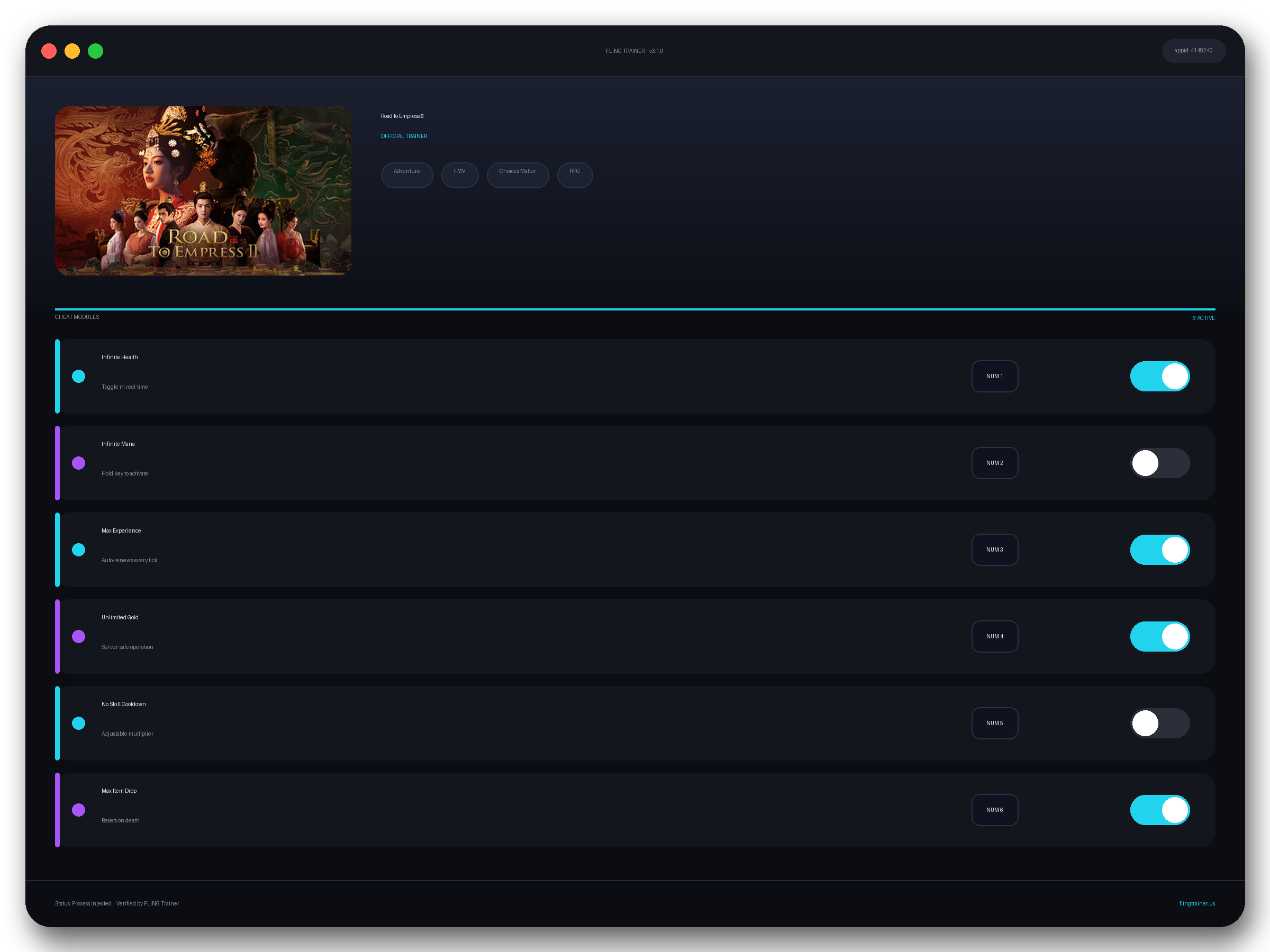Disable the Infinite Health toggle

(x=1160, y=377)
